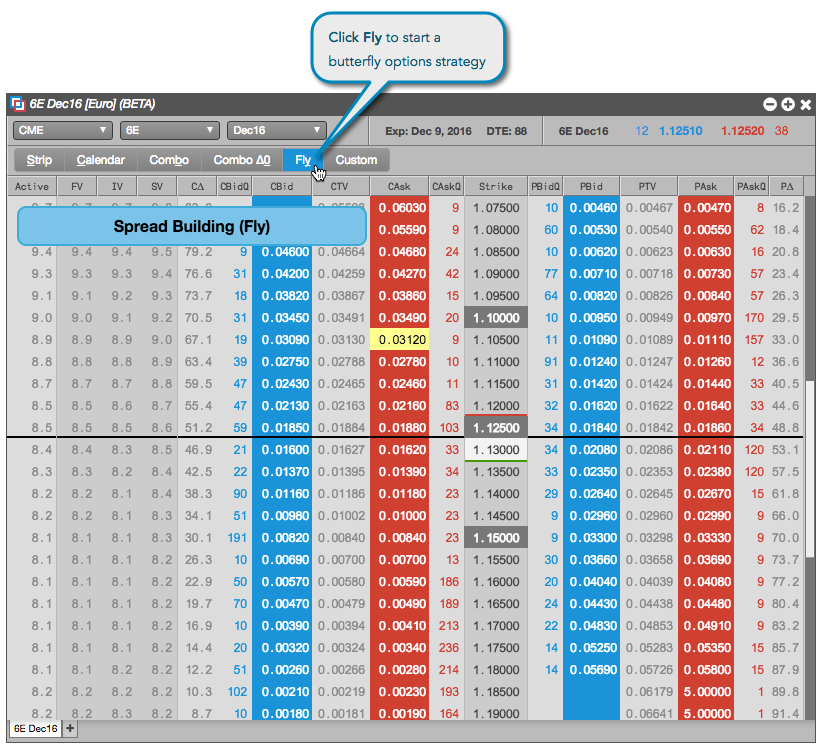Click put bid 0.01840 cell
Image resolution: width=823 pixels, height=751 pixels.
click(592, 428)
